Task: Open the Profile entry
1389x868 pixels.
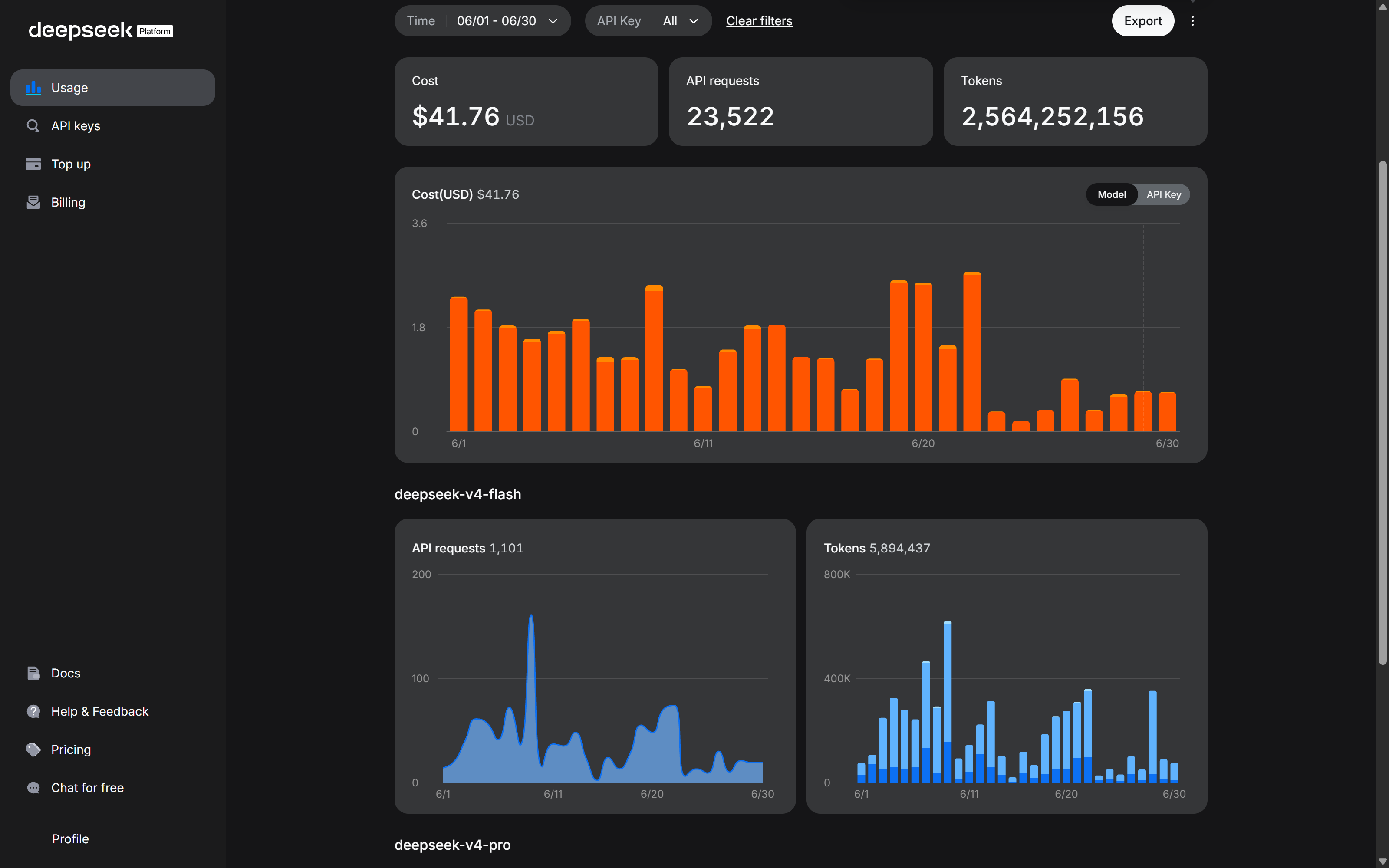Action: pyautogui.click(x=70, y=839)
